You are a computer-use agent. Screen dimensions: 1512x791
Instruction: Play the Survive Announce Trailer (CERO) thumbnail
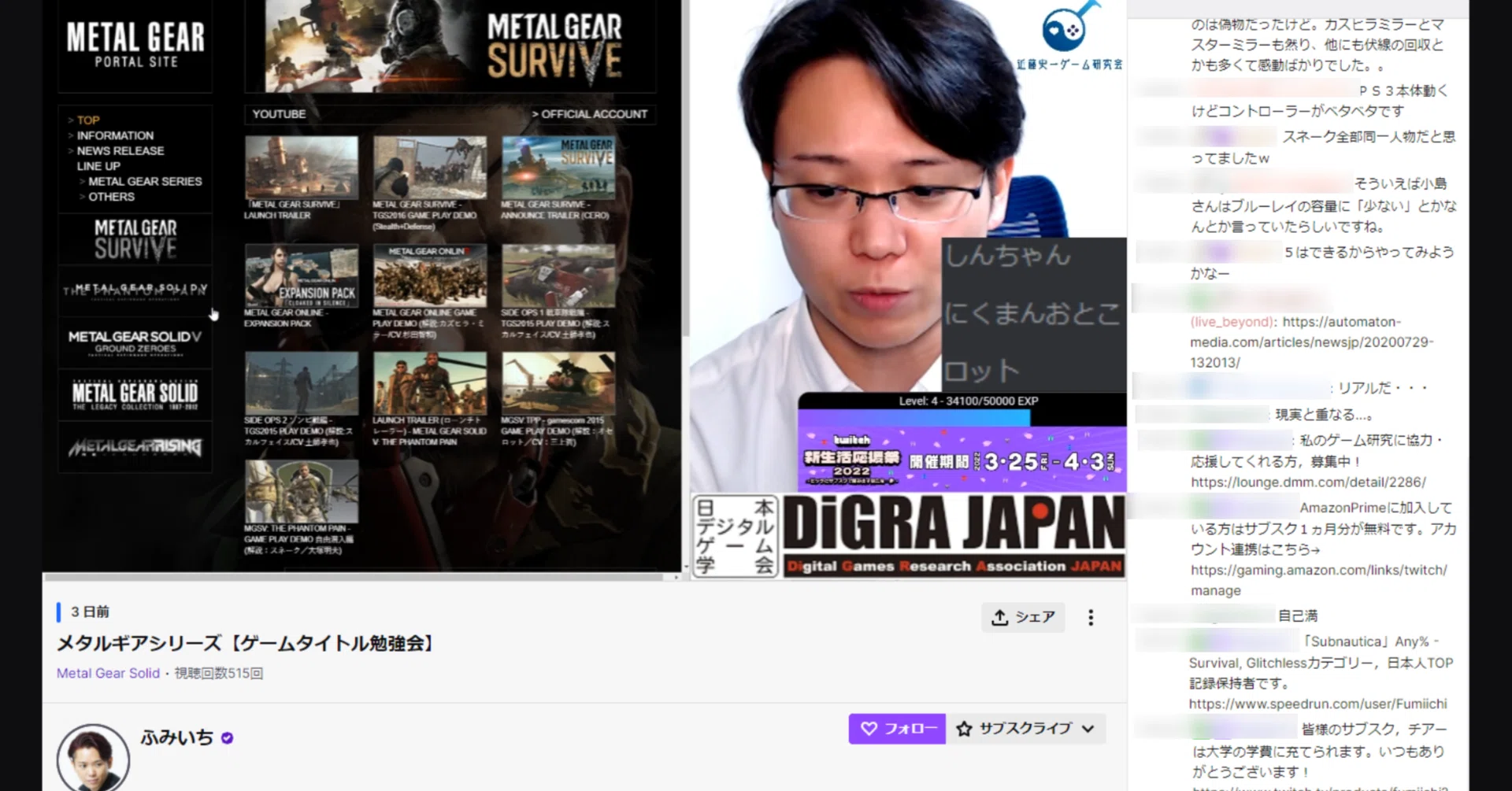[x=558, y=168]
